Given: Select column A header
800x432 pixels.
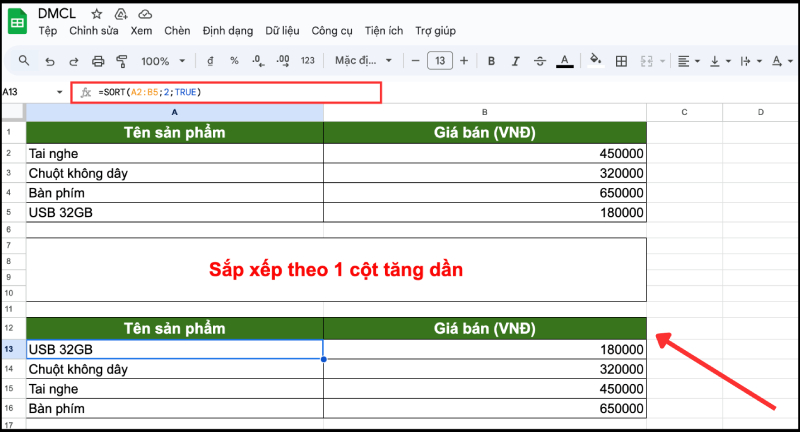Looking at the screenshot, I should point(174,112).
